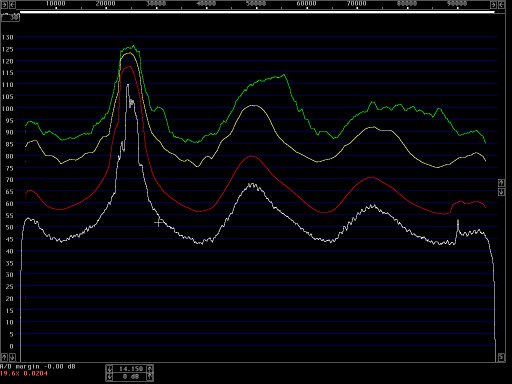Click the right-arrow button at top-right of frequency scale
Image resolution: width=512 pixels, height=384 pixels.
(493, 5)
